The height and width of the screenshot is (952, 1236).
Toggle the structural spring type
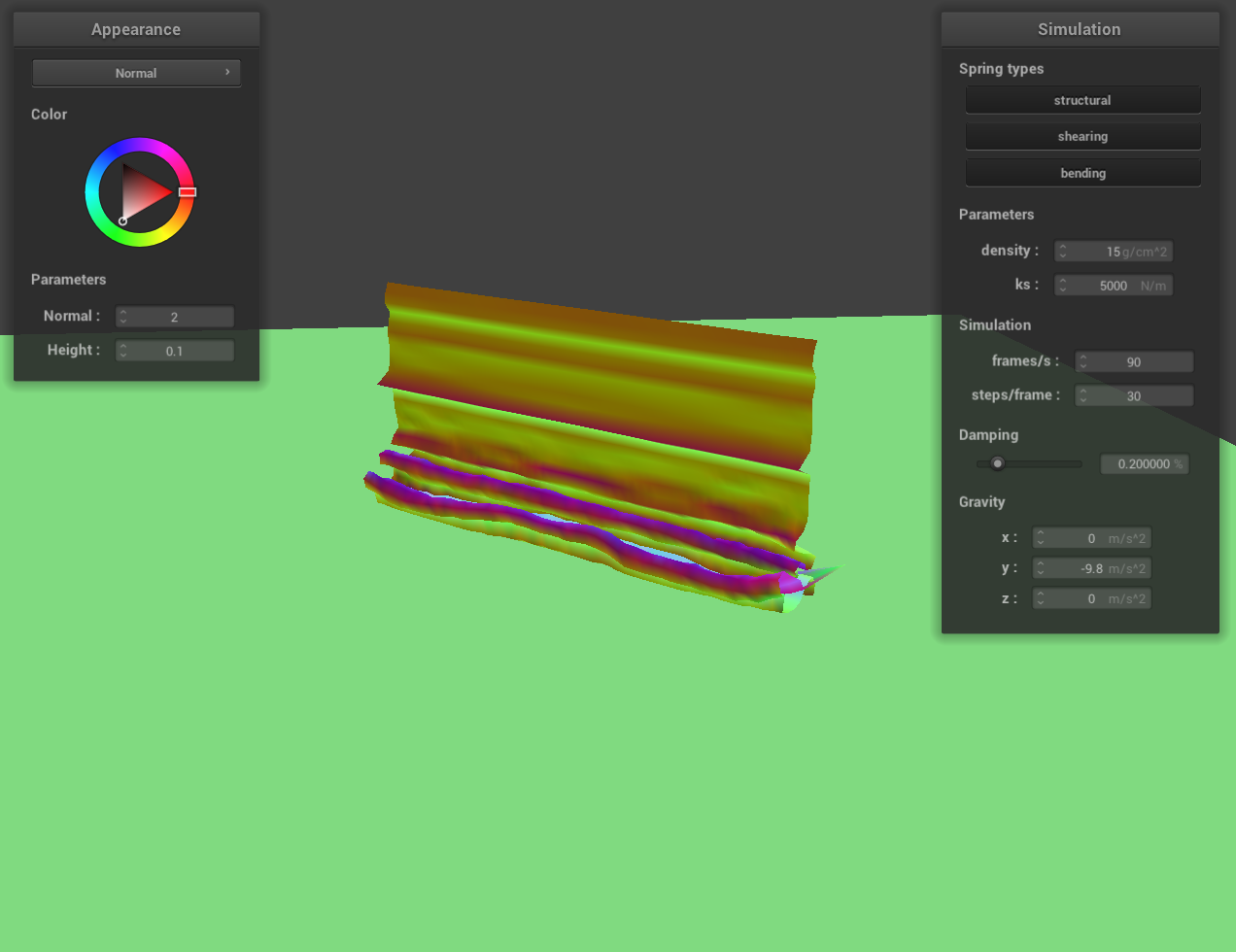click(x=1082, y=100)
